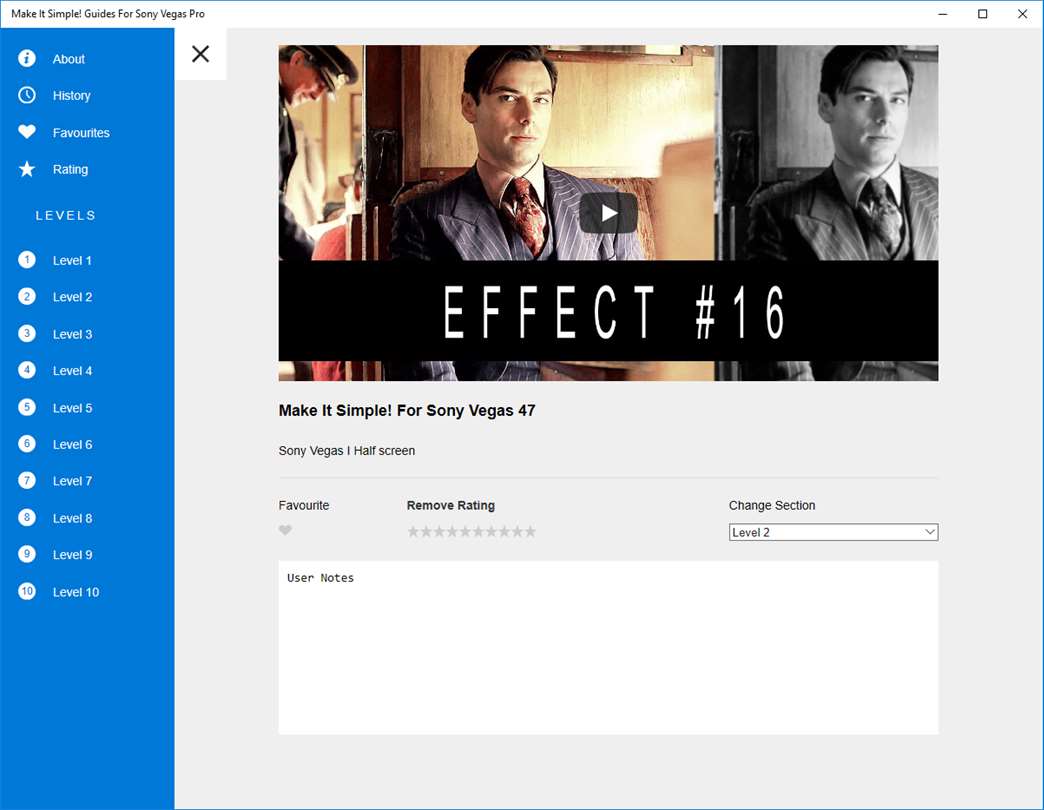Select the circled 9 level icon
Viewport: 1044px width, 810px height.
[x=27, y=554]
